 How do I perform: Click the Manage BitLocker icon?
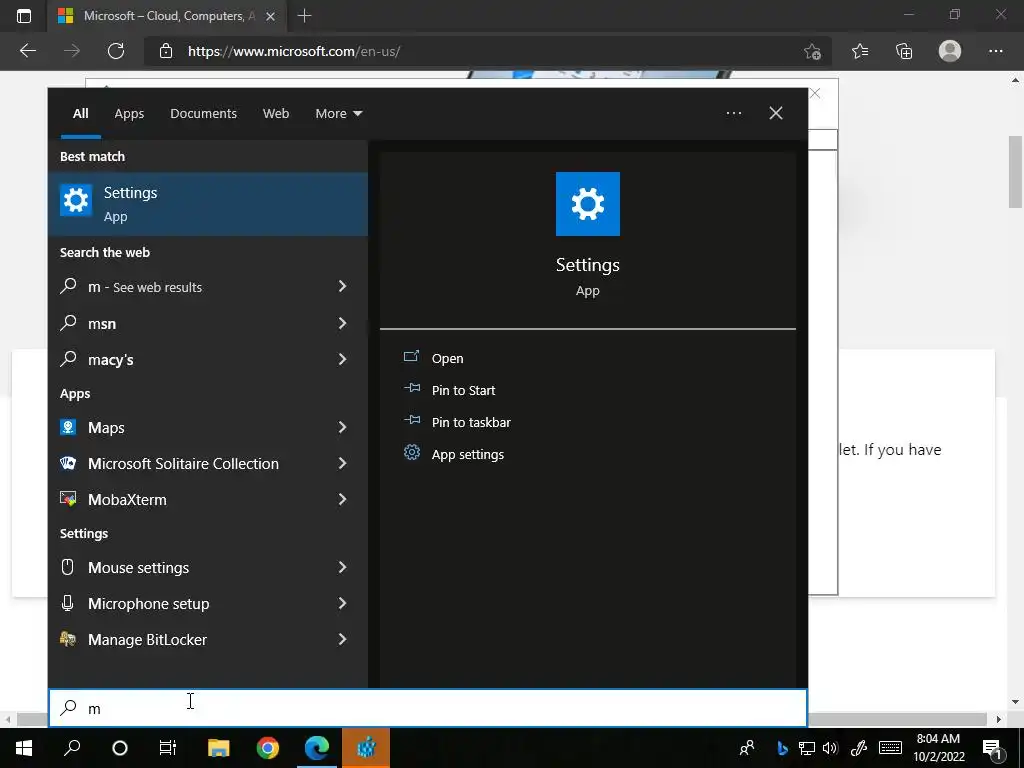click(x=68, y=639)
